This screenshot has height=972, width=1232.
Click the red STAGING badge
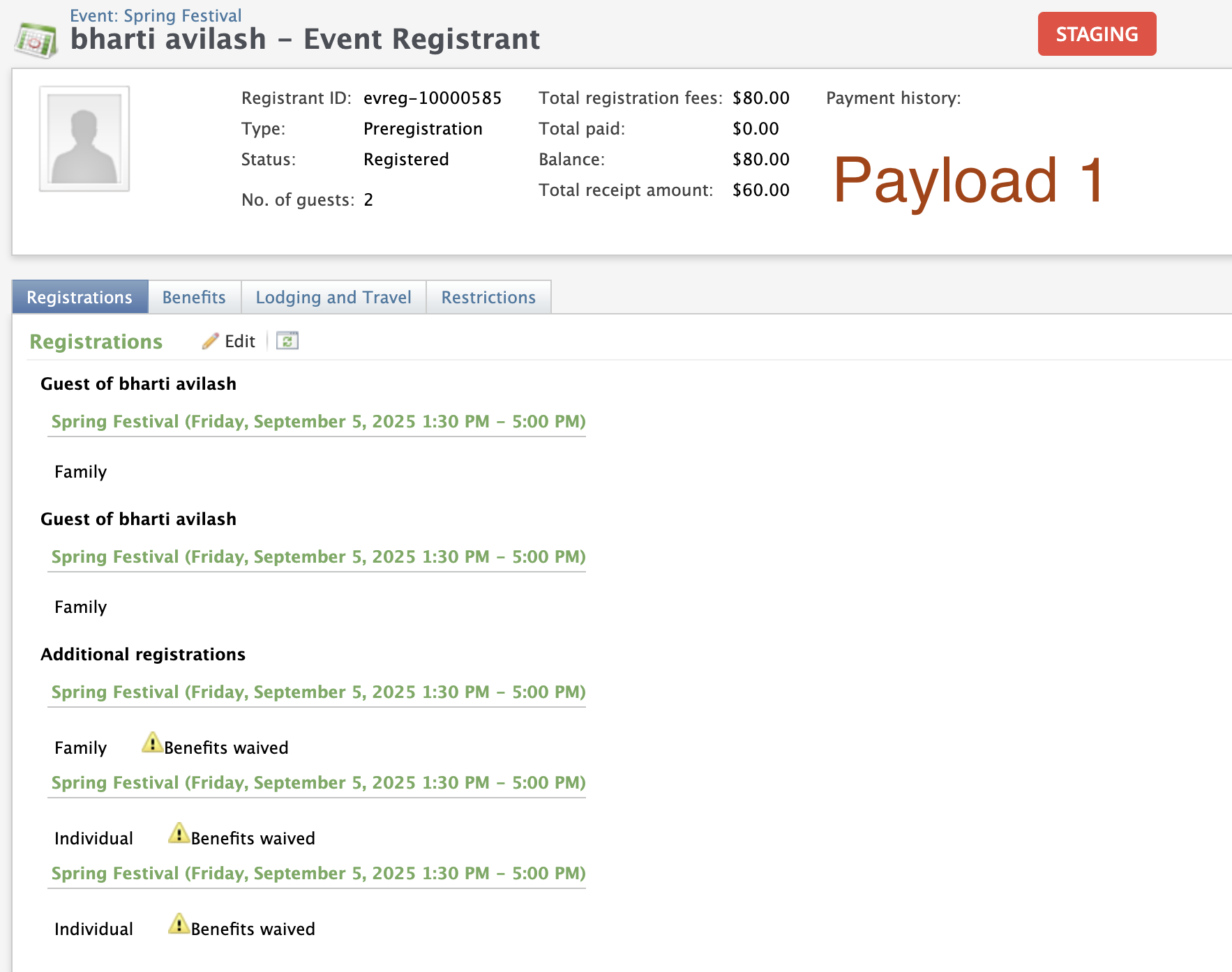click(x=1096, y=33)
